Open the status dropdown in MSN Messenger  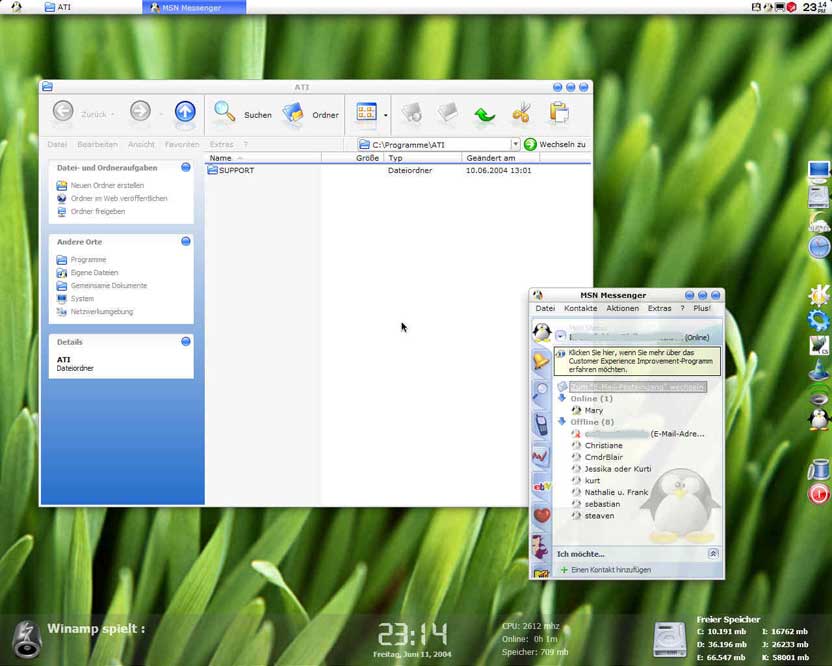coord(560,336)
